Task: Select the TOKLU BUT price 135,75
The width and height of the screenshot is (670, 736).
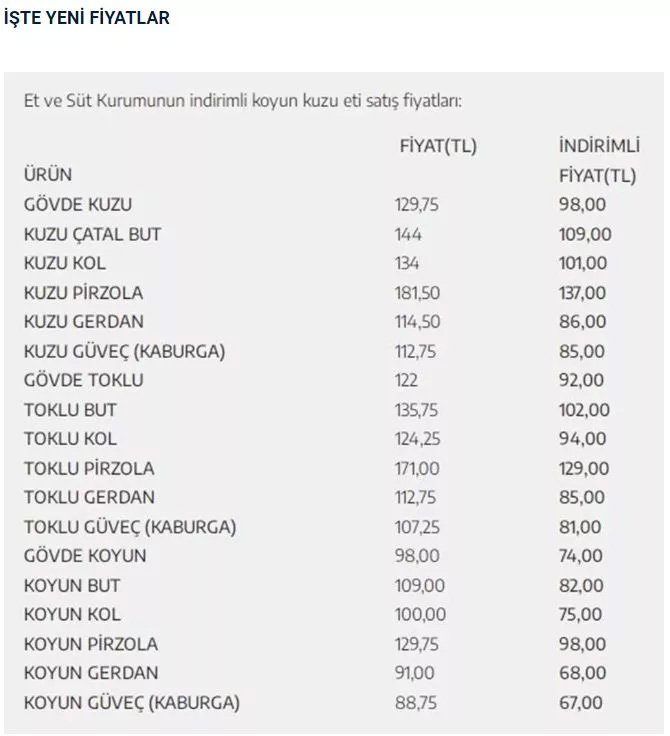Action: pos(416,409)
